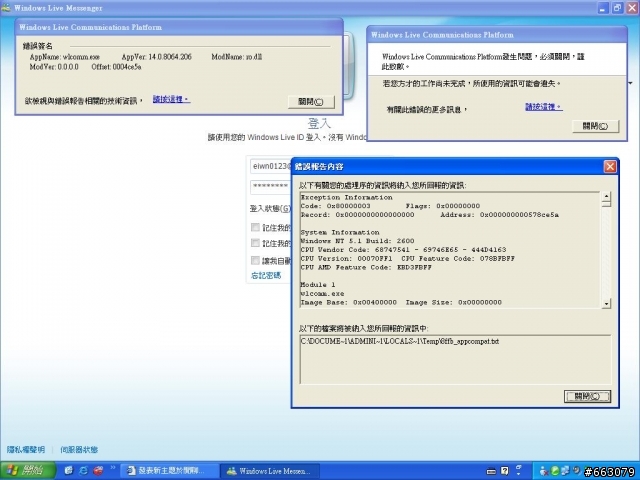Viewport: 640px width, 480px height.
Task: Click 請按這裡 link in error signature dialog
Action: click(171, 99)
